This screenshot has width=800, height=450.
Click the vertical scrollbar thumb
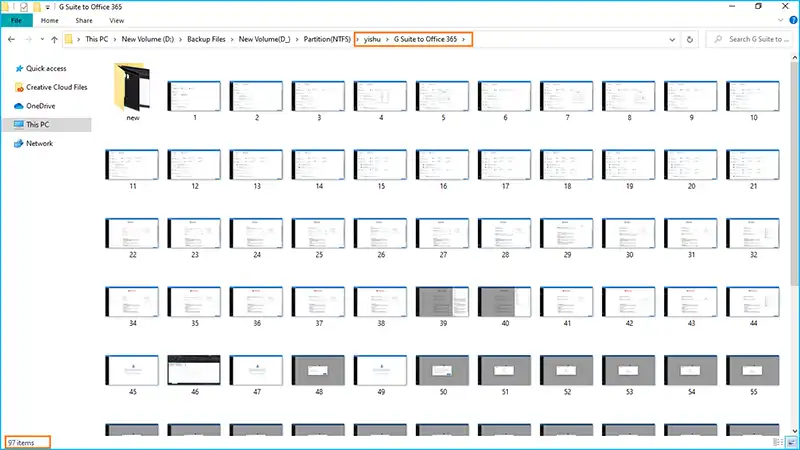point(794,173)
